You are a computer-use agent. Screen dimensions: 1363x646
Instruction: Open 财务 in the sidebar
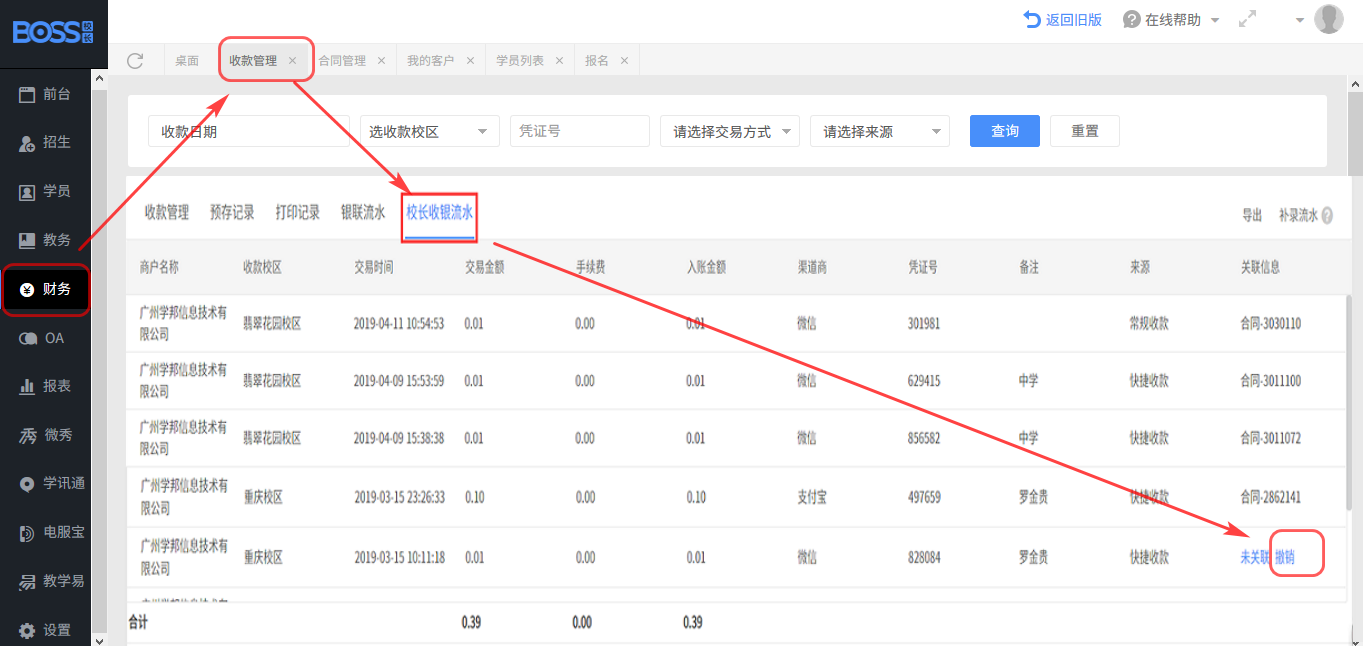[x=45, y=290]
